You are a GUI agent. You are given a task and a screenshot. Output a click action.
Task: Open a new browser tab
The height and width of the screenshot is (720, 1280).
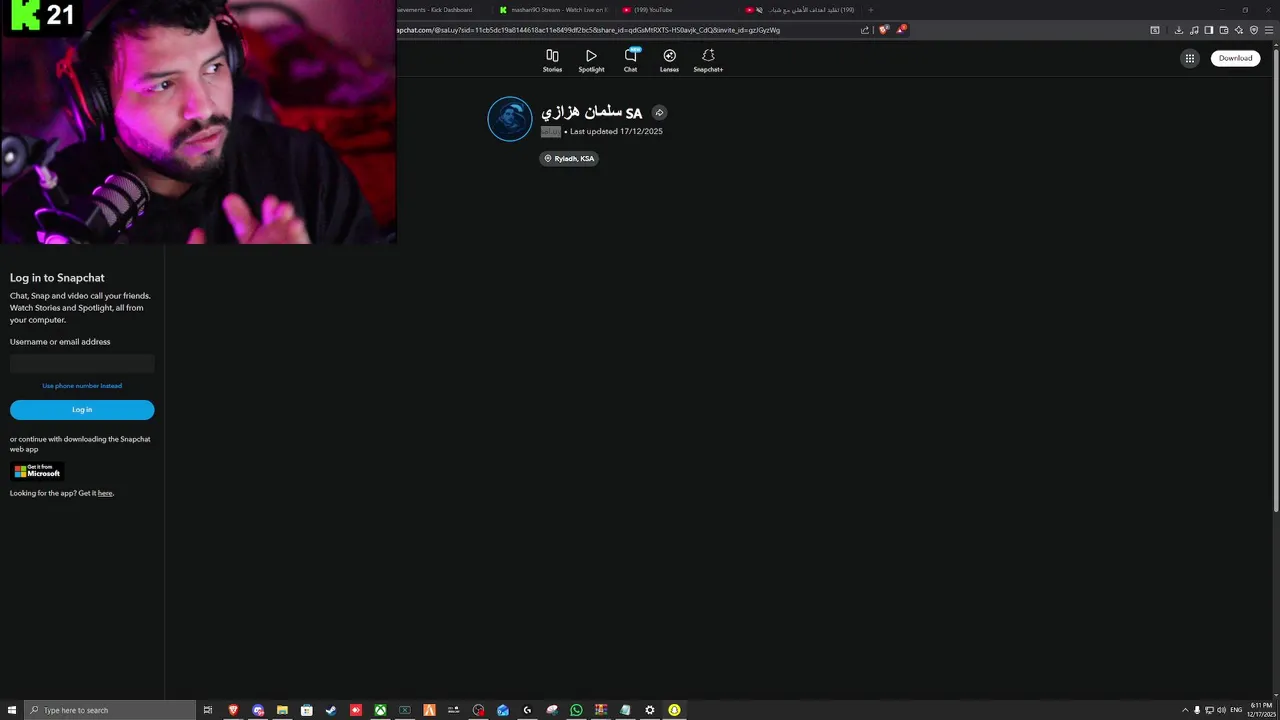[870, 10]
